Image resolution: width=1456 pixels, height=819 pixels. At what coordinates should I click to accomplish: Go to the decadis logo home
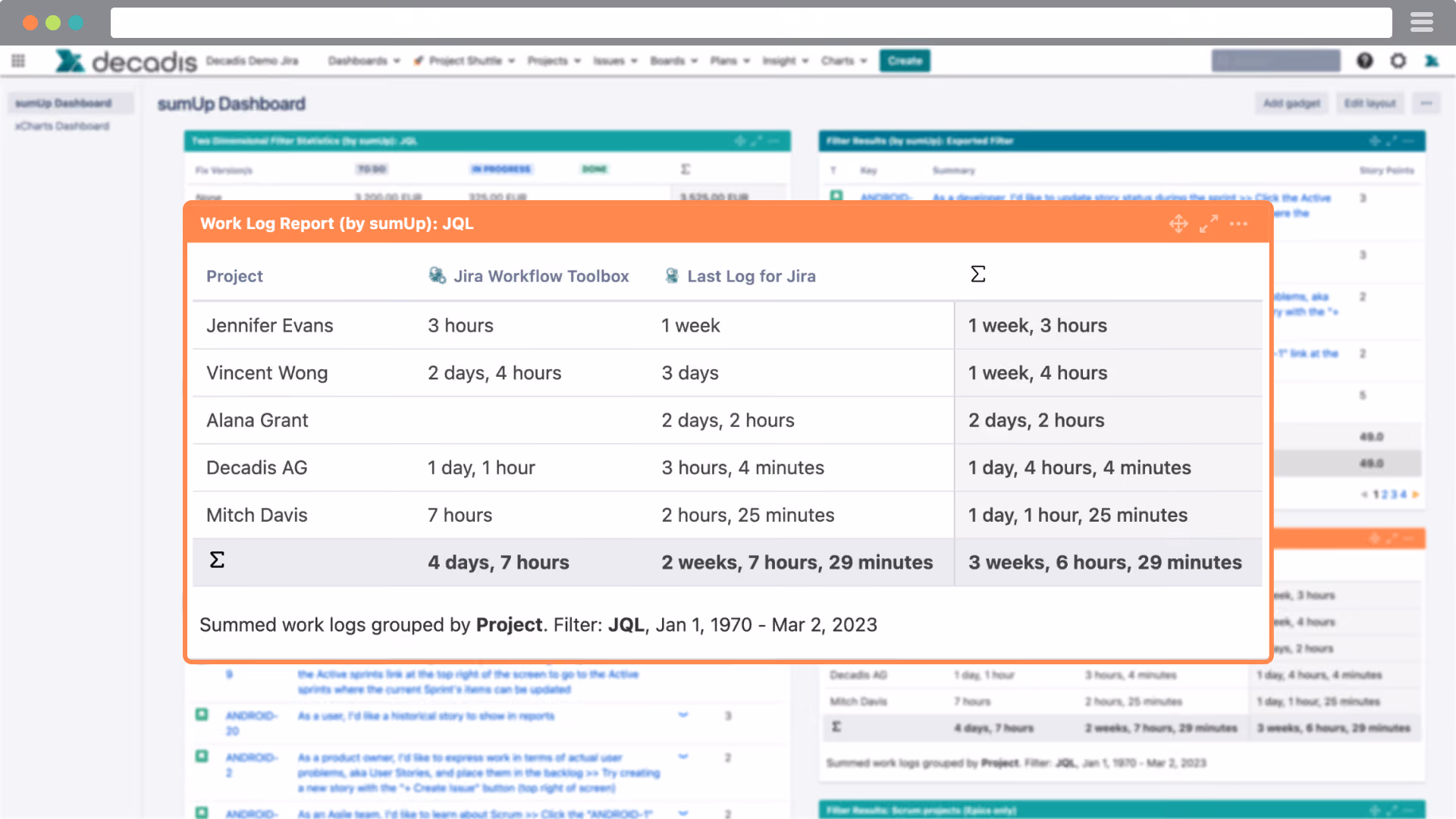coord(126,61)
